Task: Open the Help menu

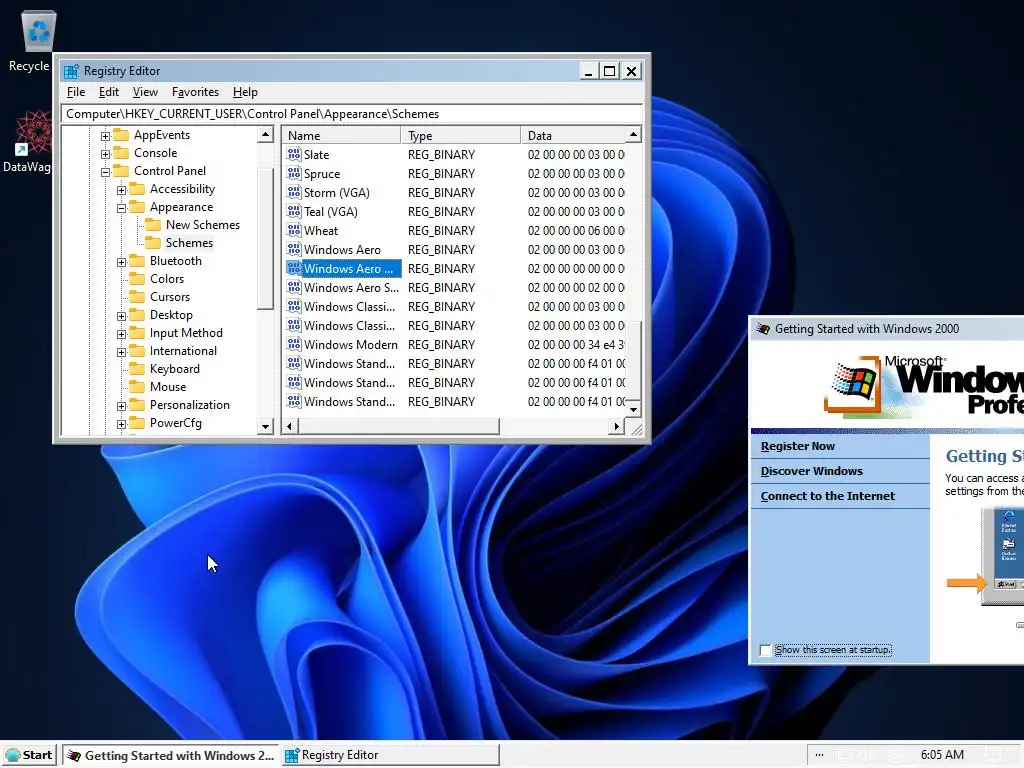Action: 245,92
